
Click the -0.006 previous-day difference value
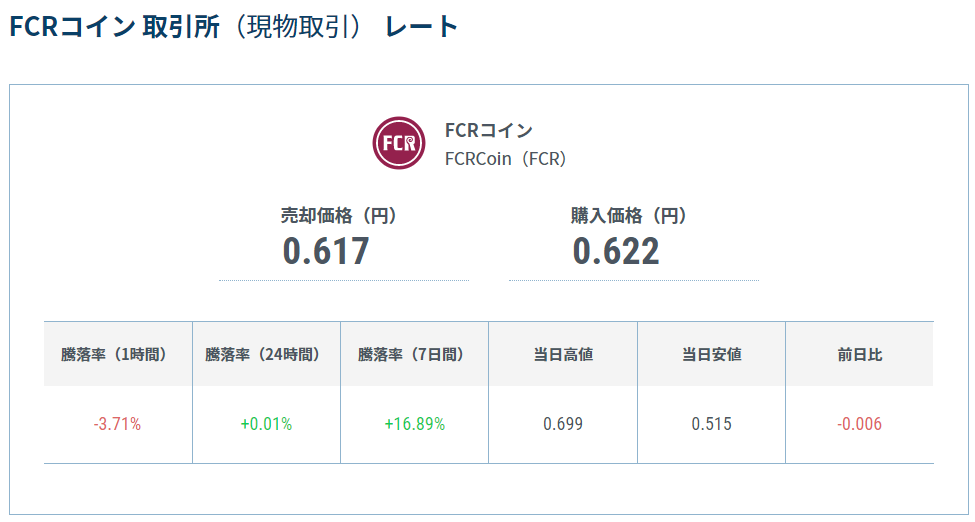click(x=860, y=424)
